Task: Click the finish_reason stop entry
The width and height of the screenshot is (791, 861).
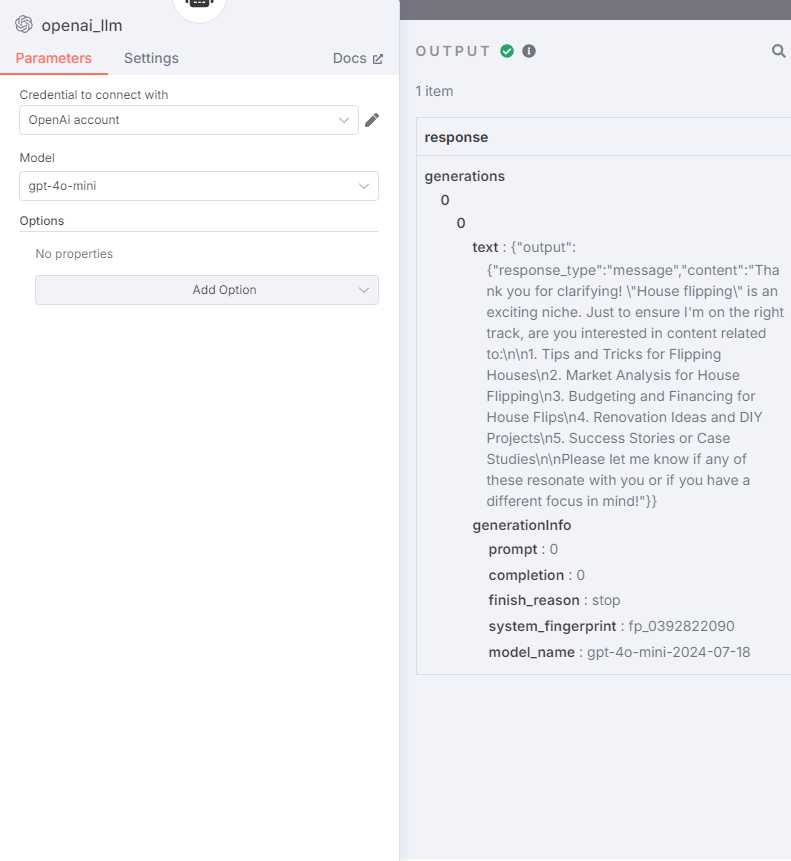Action: pos(554,600)
